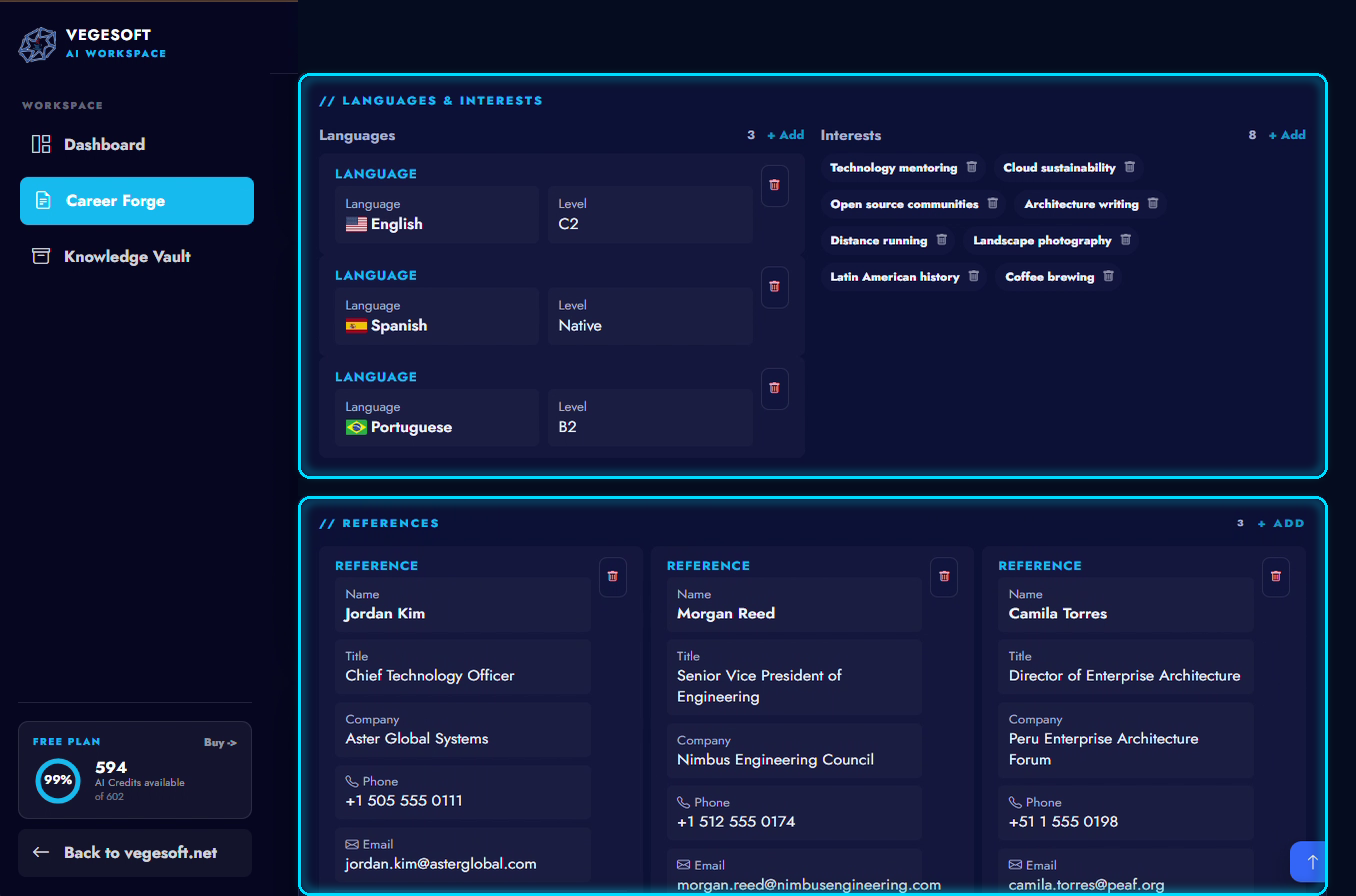Click the email icon in Jordan Kim's reference
The height and width of the screenshot is (896, 1356).
[x=352, y=844]
